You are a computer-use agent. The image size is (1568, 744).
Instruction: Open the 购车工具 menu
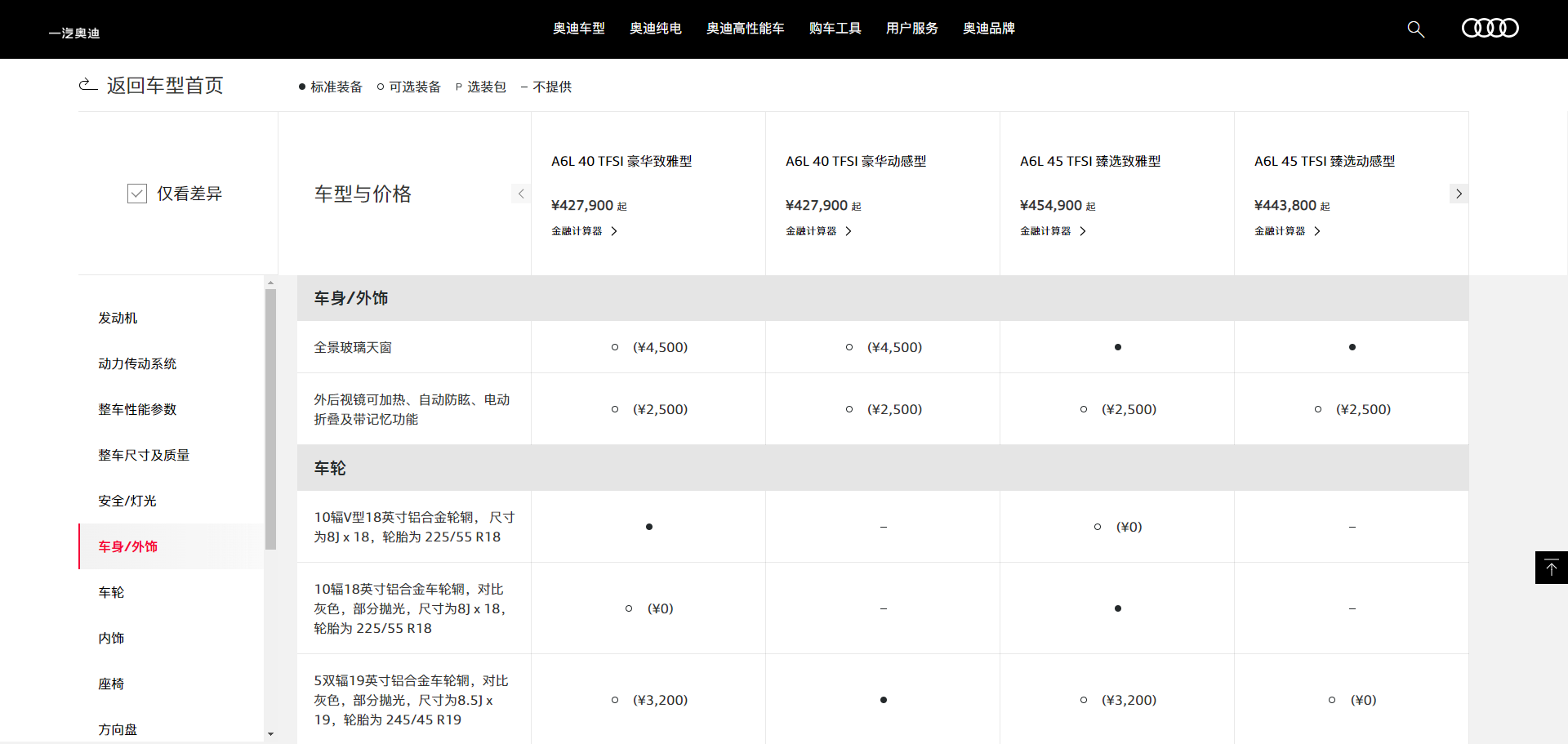pyautogui.click(x=835, y=29)
